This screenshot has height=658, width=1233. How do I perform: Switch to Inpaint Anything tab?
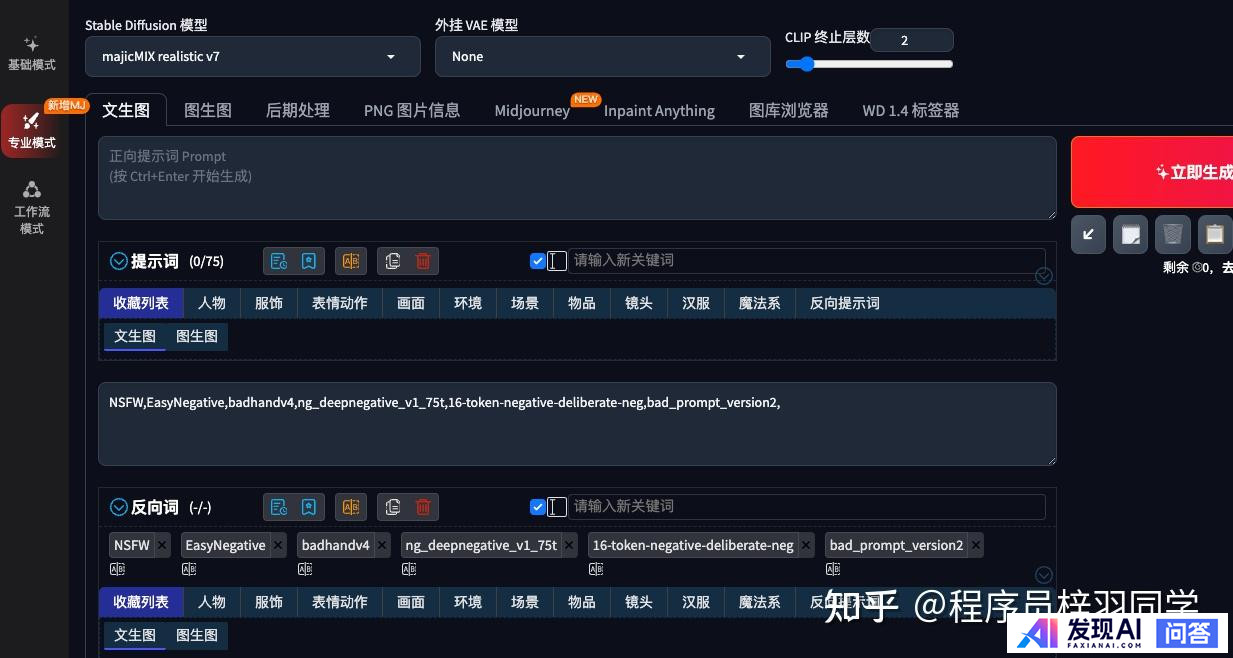[659, 110]
